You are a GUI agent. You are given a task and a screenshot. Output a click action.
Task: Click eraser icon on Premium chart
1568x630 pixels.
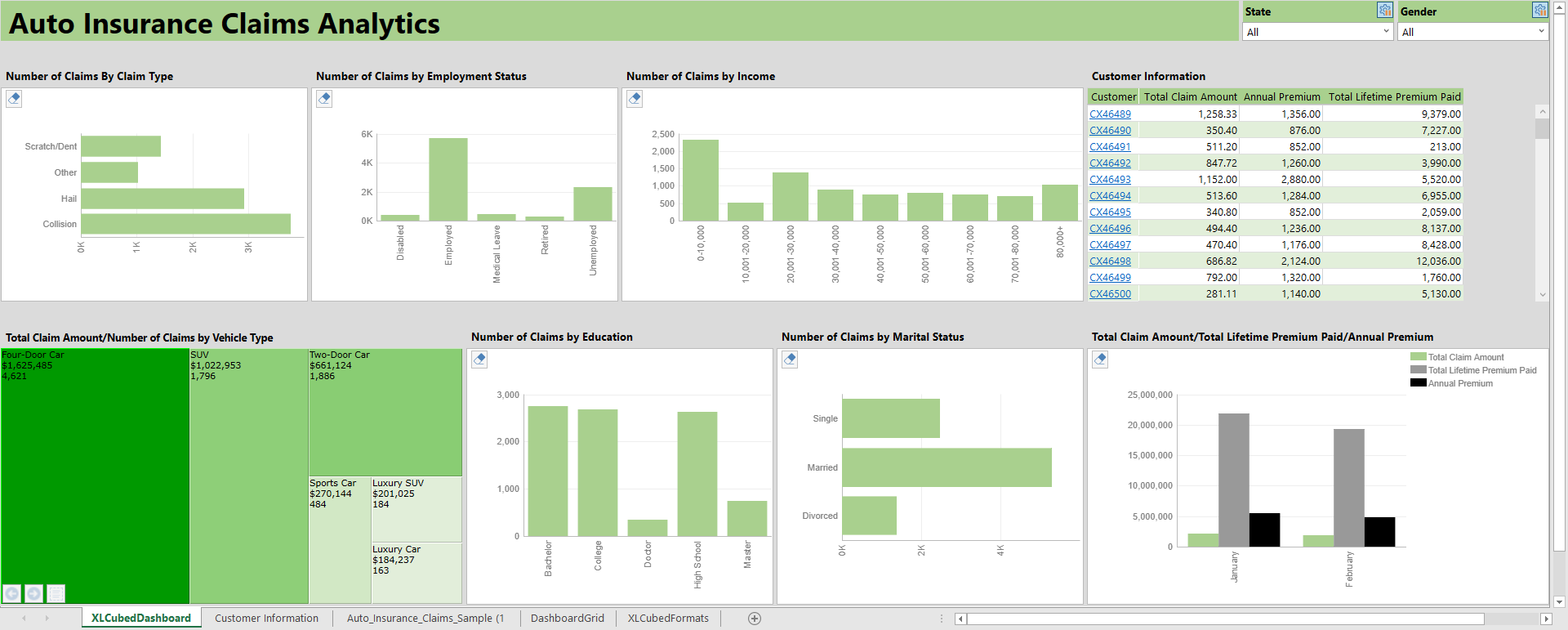click(1100, 360)
